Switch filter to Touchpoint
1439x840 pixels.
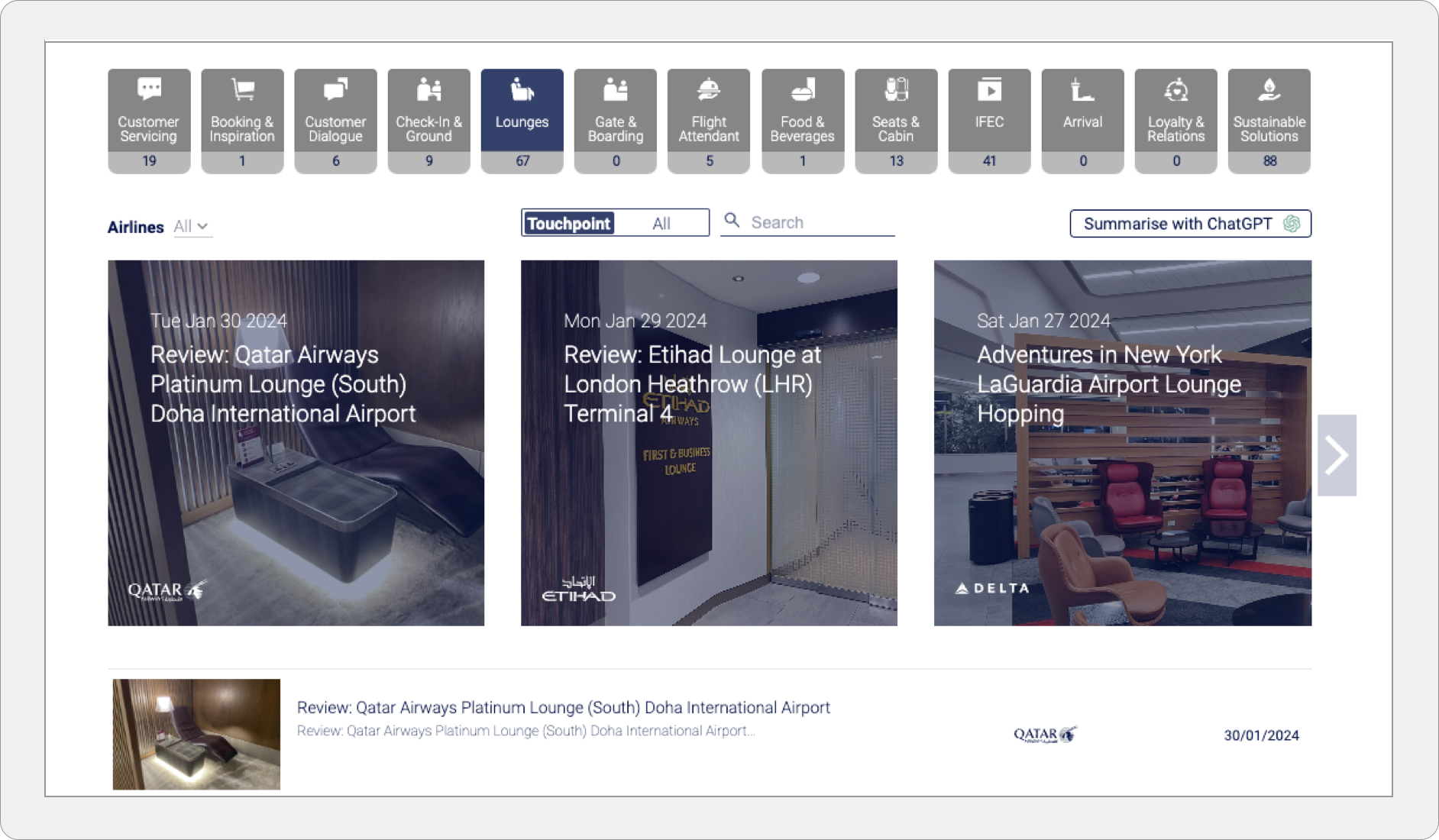coord(569,223)
